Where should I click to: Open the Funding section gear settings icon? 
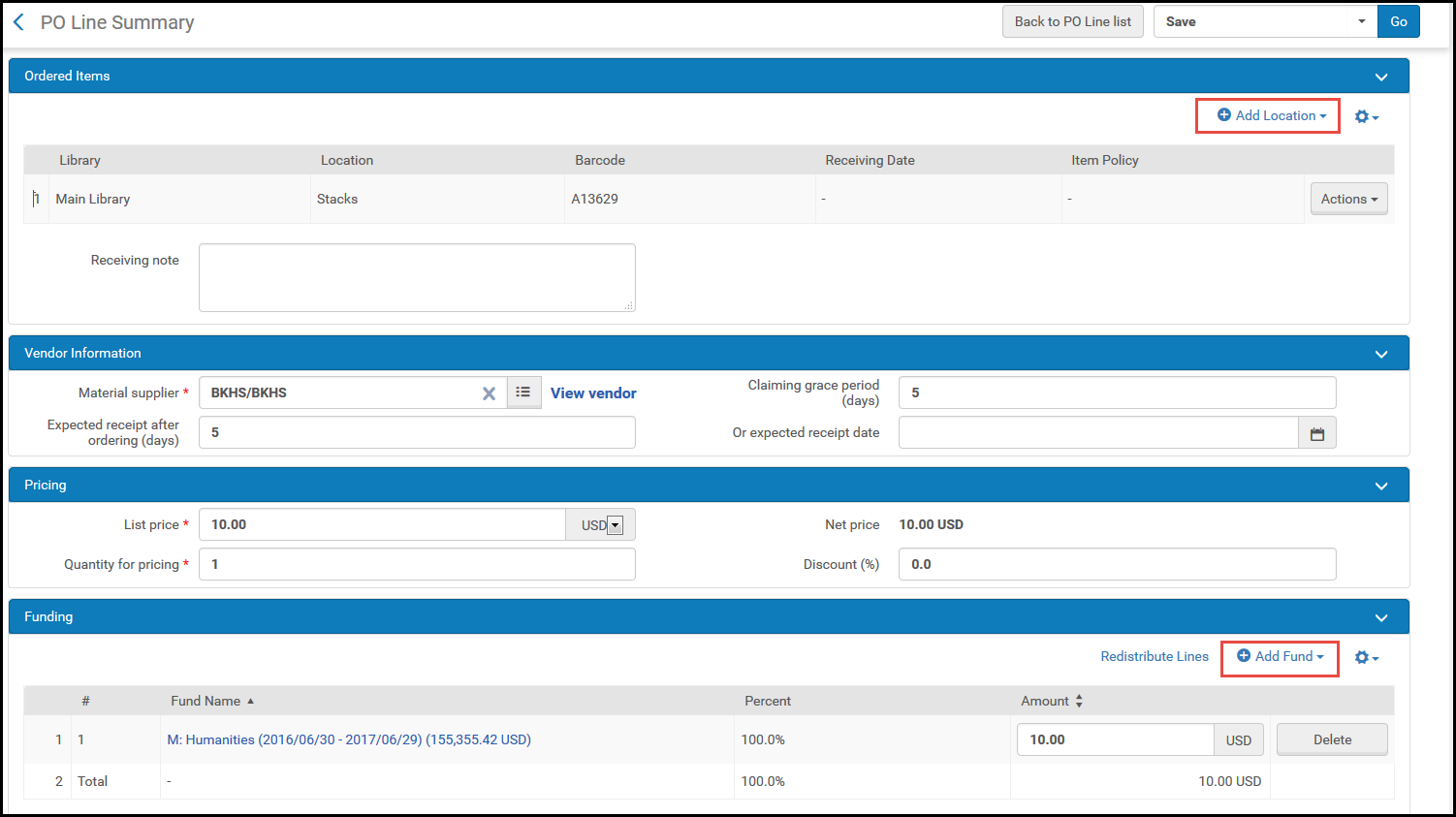click(x=1366, y=657)
